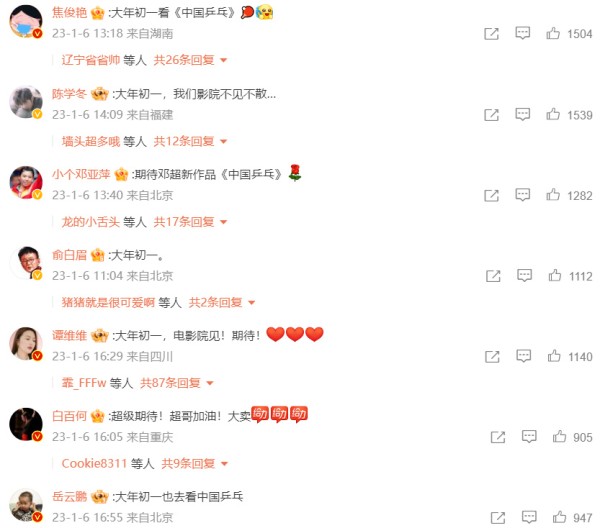
Task: Give a thumbs up to 岳云鹏's comment
Action: (559, 517)
